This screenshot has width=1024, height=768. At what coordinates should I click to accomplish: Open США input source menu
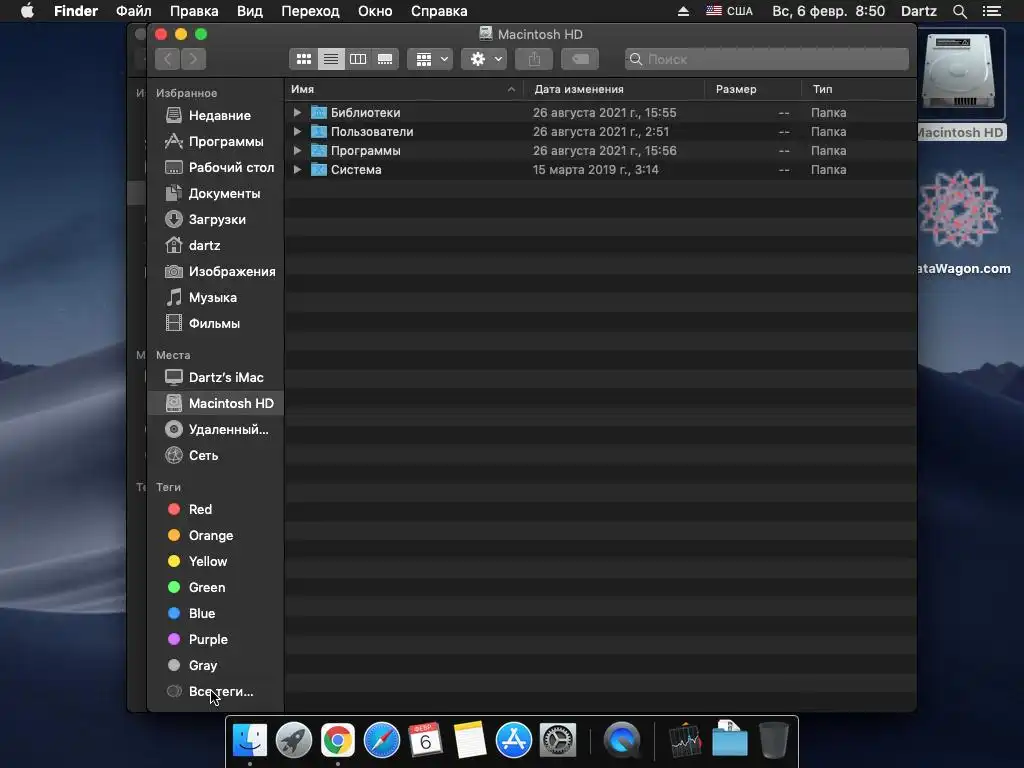(x=729, y=11)
